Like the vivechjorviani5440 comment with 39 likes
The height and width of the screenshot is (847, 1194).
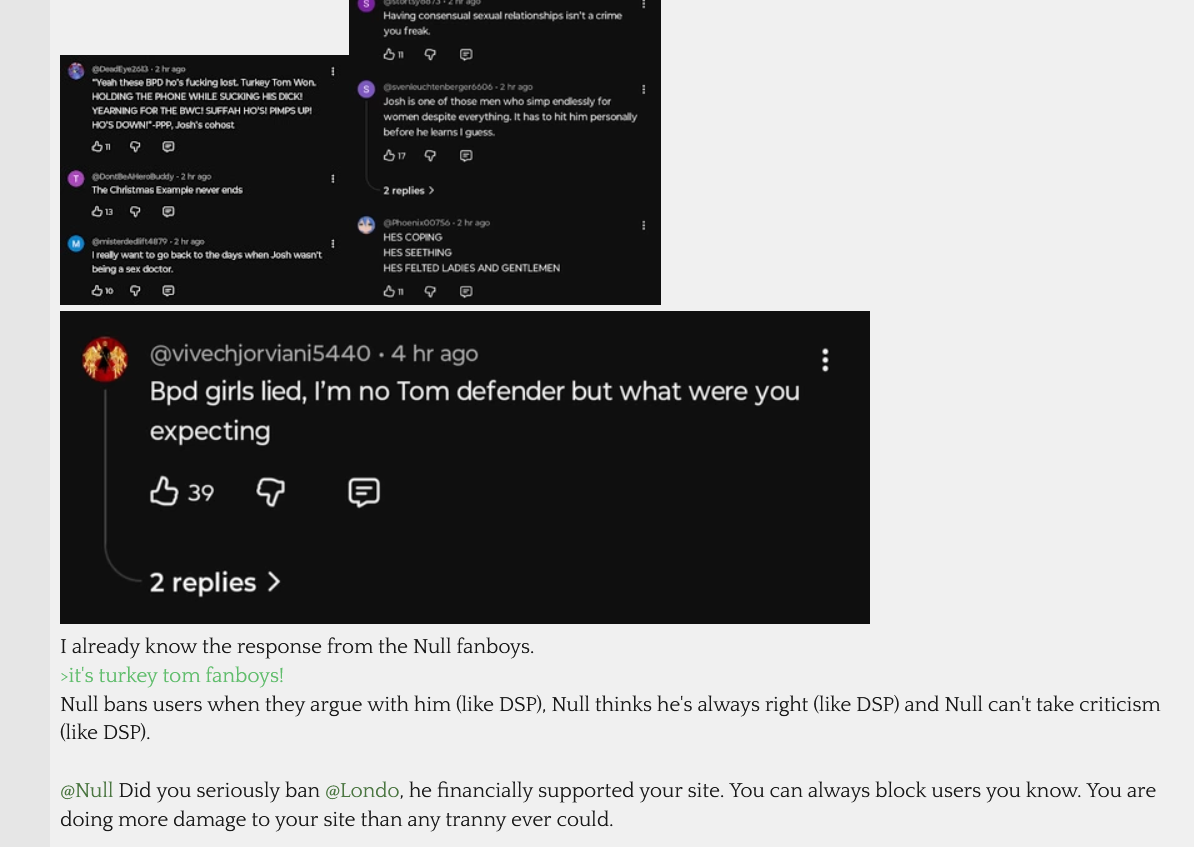point(165,492)
